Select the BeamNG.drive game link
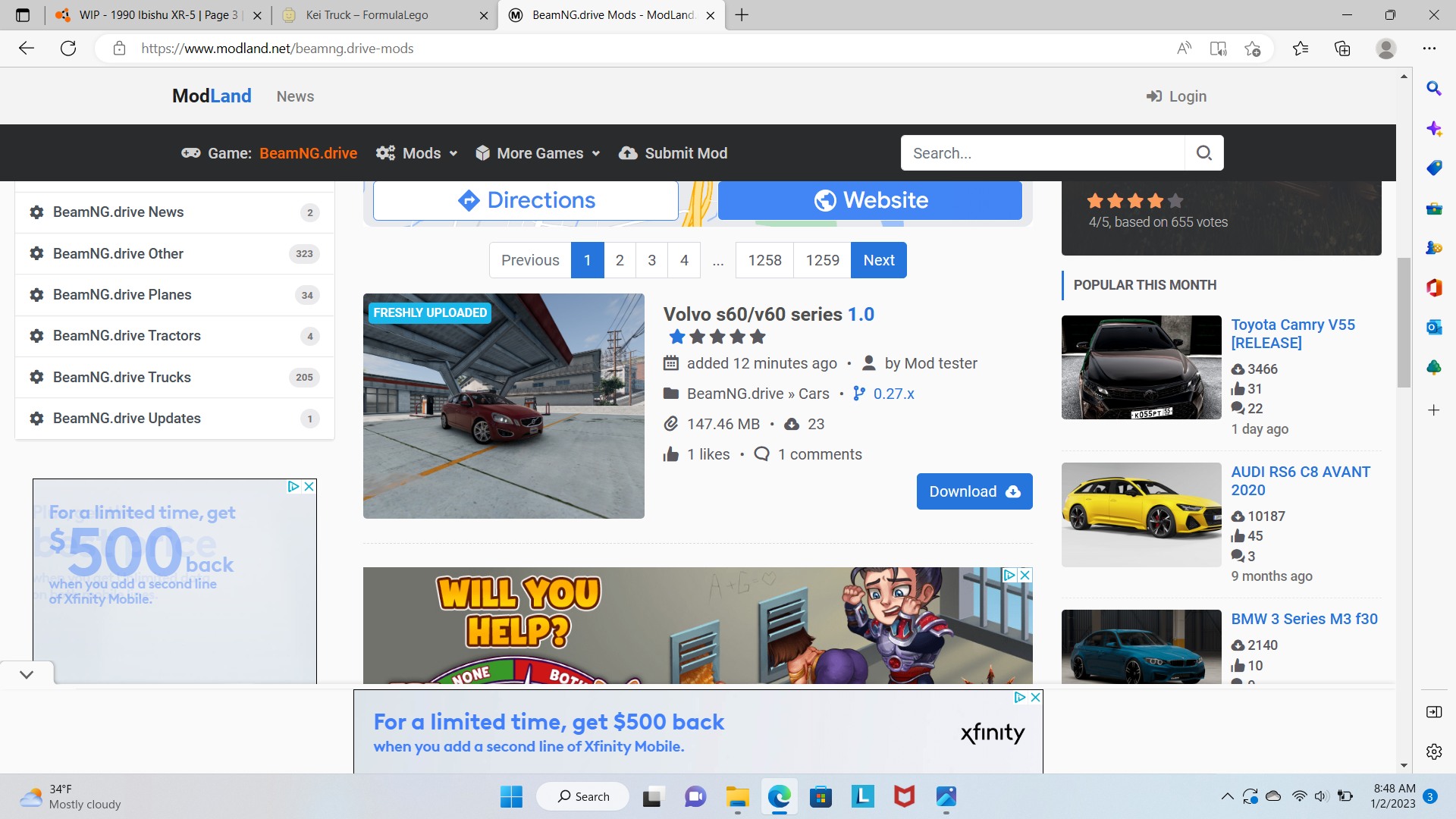Screen dimensions: 1456x819 (308, 153)
